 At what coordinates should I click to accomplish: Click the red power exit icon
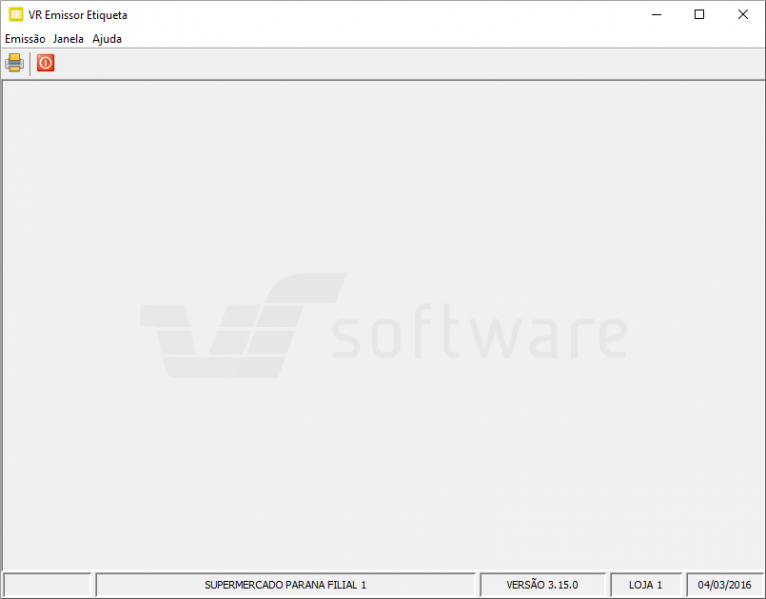[45, 63]
